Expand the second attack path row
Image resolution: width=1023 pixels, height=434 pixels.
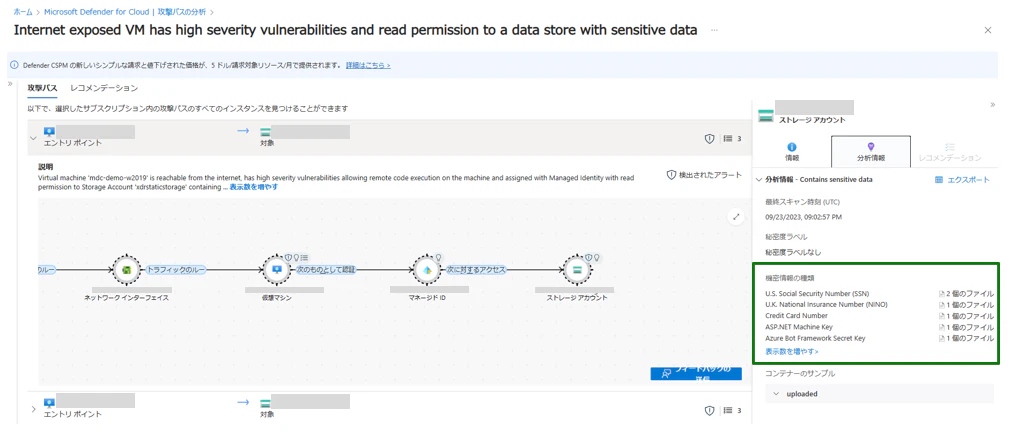(x=33, y=409)
